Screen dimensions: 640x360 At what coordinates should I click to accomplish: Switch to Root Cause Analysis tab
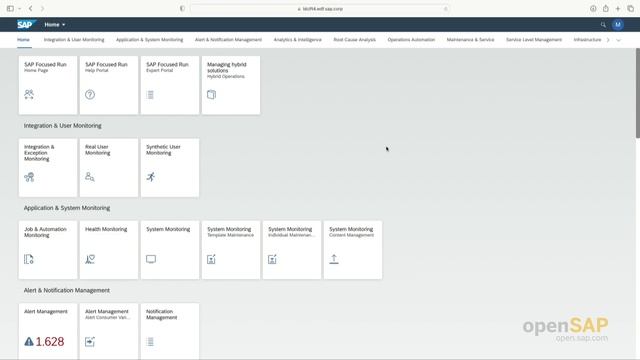tap(354, 40)
